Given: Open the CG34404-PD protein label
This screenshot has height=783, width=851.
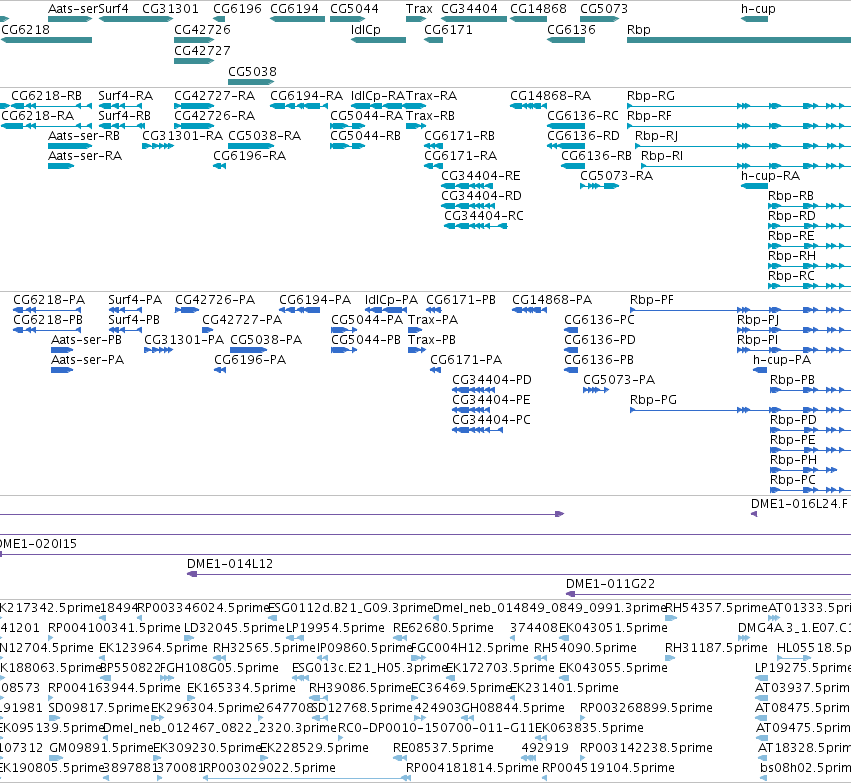Looking at the screenshot, I should coord(492,380).
